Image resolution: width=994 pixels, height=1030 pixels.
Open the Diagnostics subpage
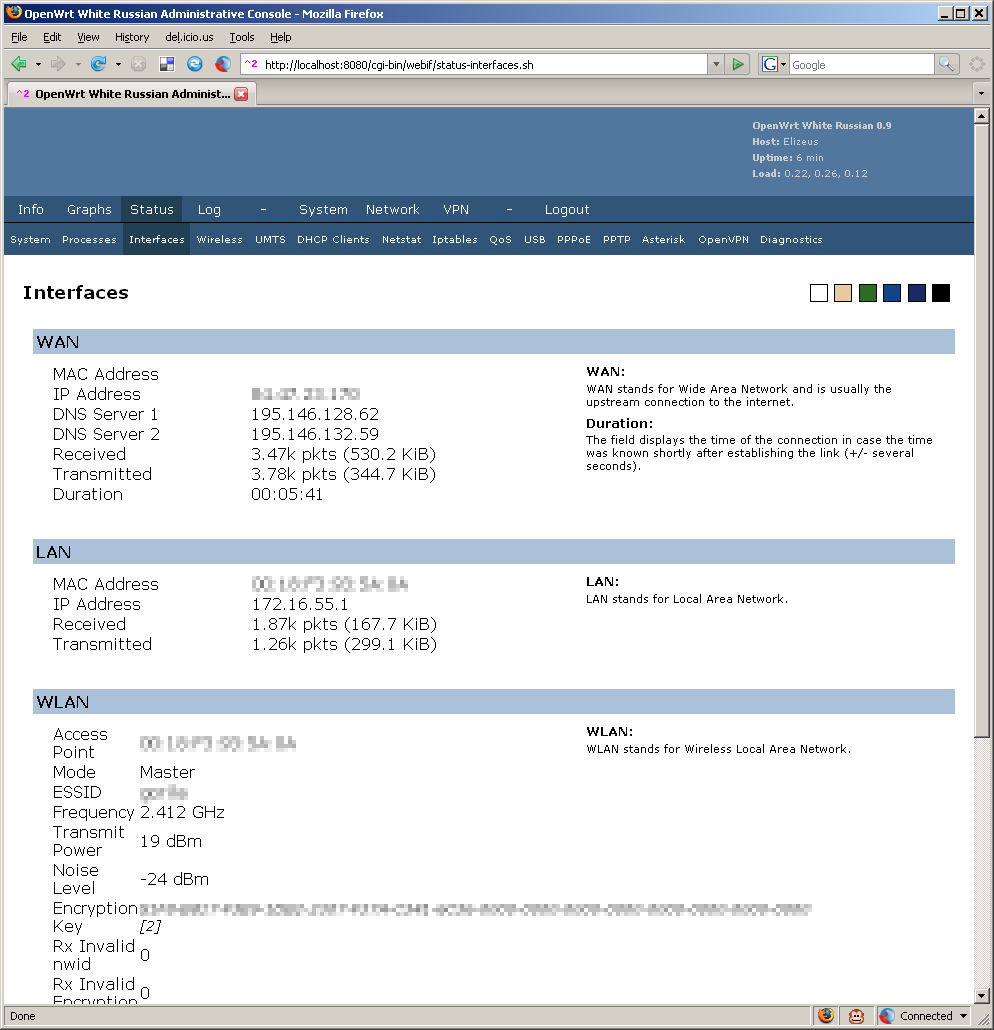tap(791, 240)
